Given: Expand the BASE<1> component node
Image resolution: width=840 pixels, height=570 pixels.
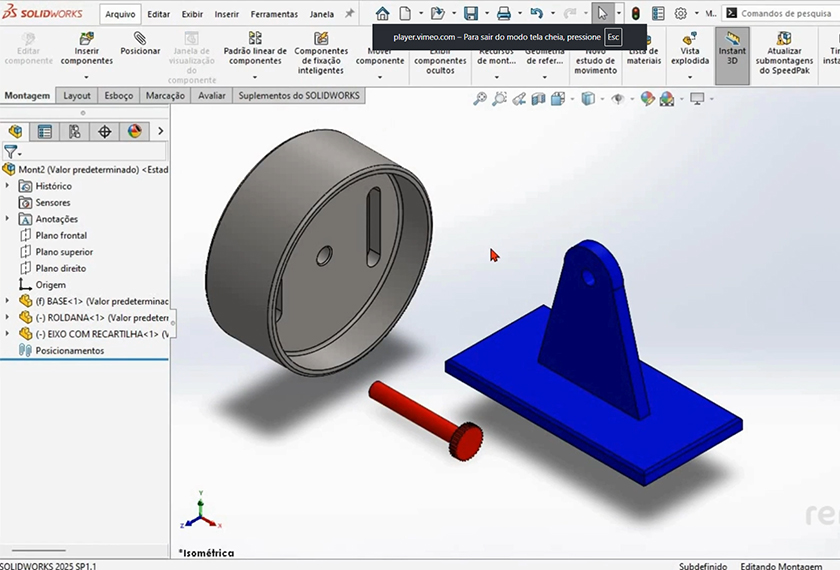Looking at the screenshot, I should pyautogui.click(x=8, y=300).
